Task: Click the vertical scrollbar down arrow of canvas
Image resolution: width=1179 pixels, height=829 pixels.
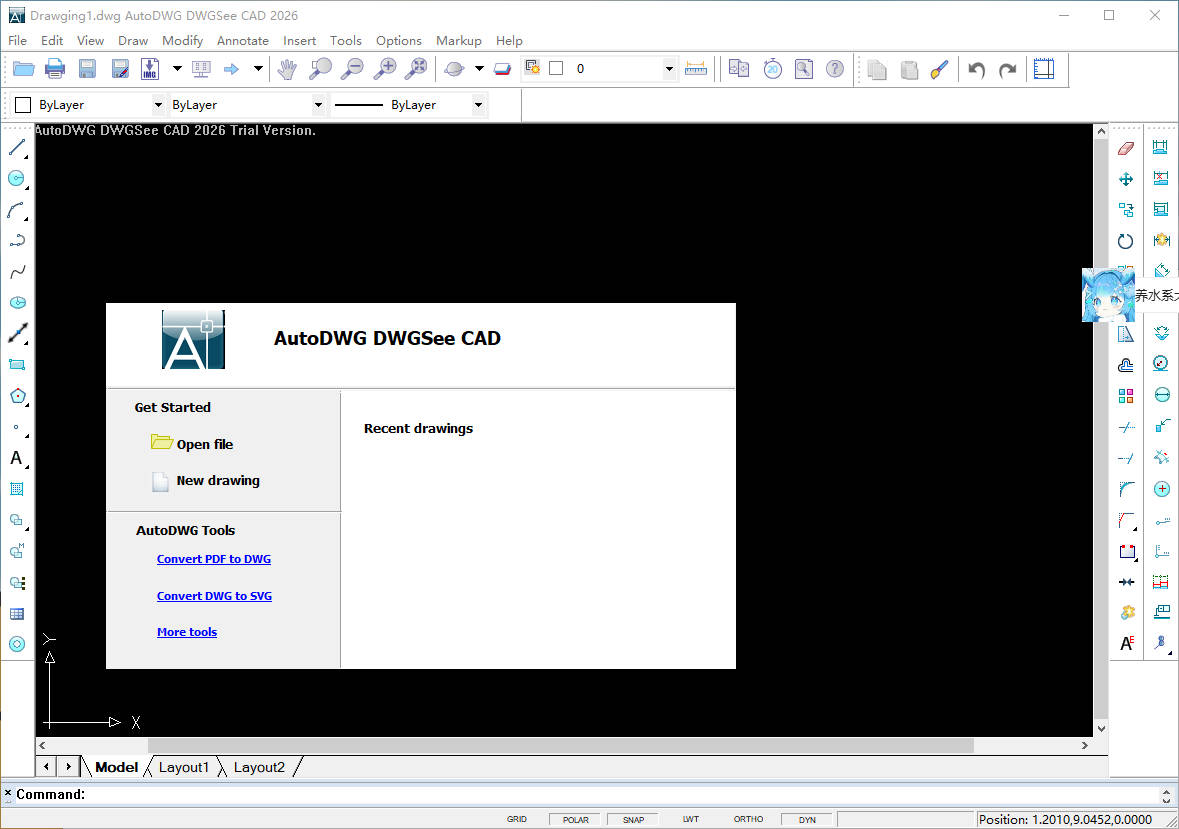Action: [1101, 728]
